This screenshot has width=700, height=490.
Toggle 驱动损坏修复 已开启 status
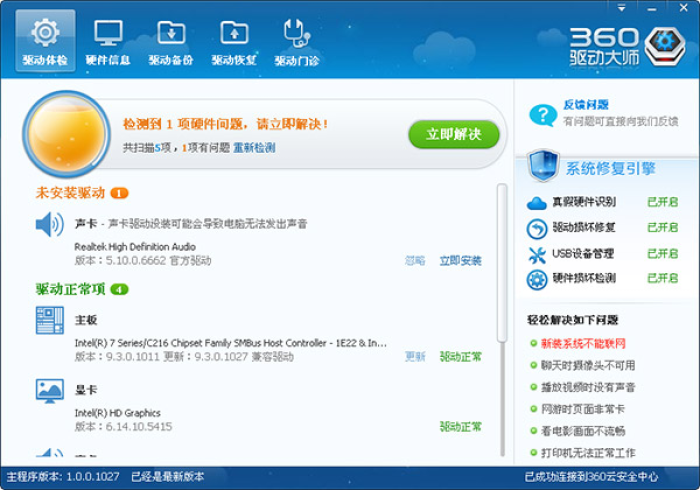pyautogui.click(x=662, y=227)
